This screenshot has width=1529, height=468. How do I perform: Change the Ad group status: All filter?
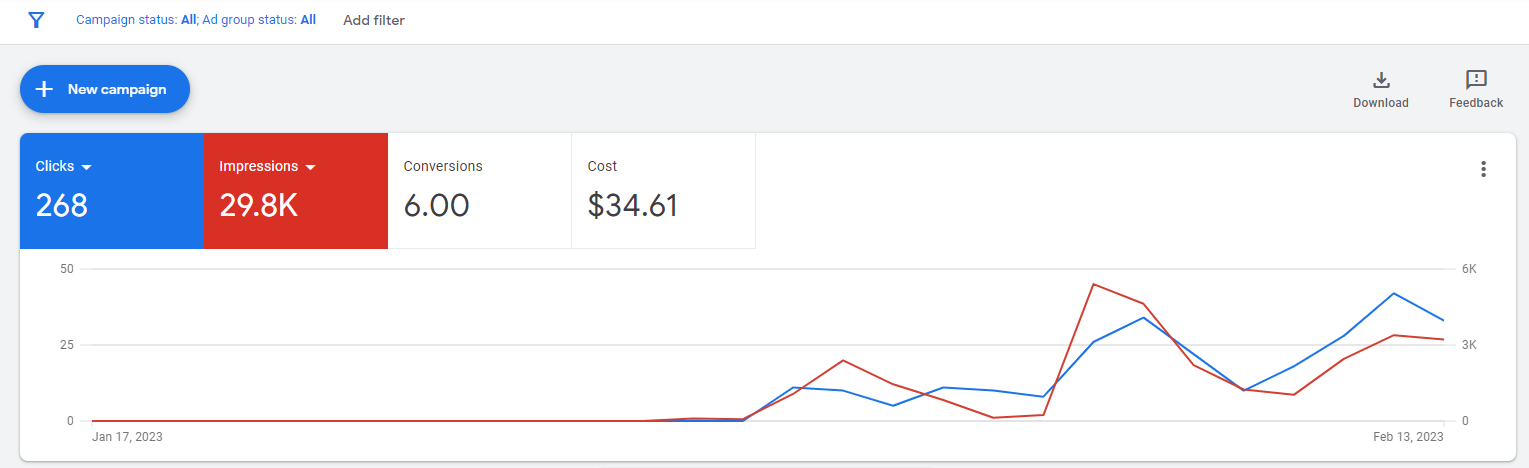259,20
